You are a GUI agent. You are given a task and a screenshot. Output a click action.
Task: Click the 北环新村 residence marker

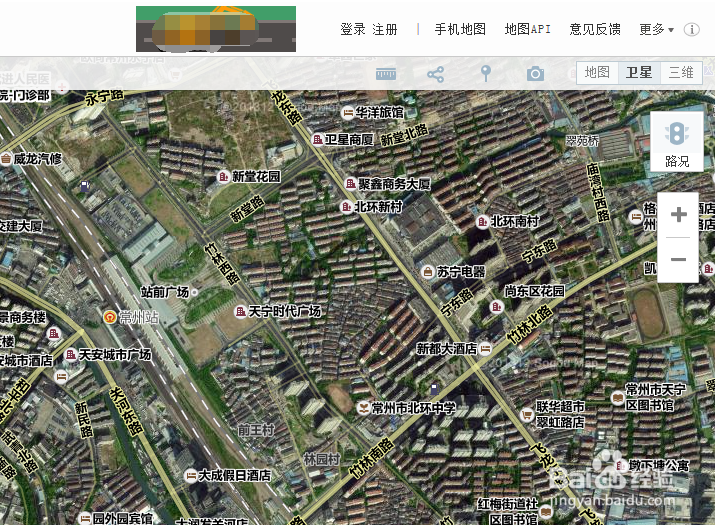[346, 207]
